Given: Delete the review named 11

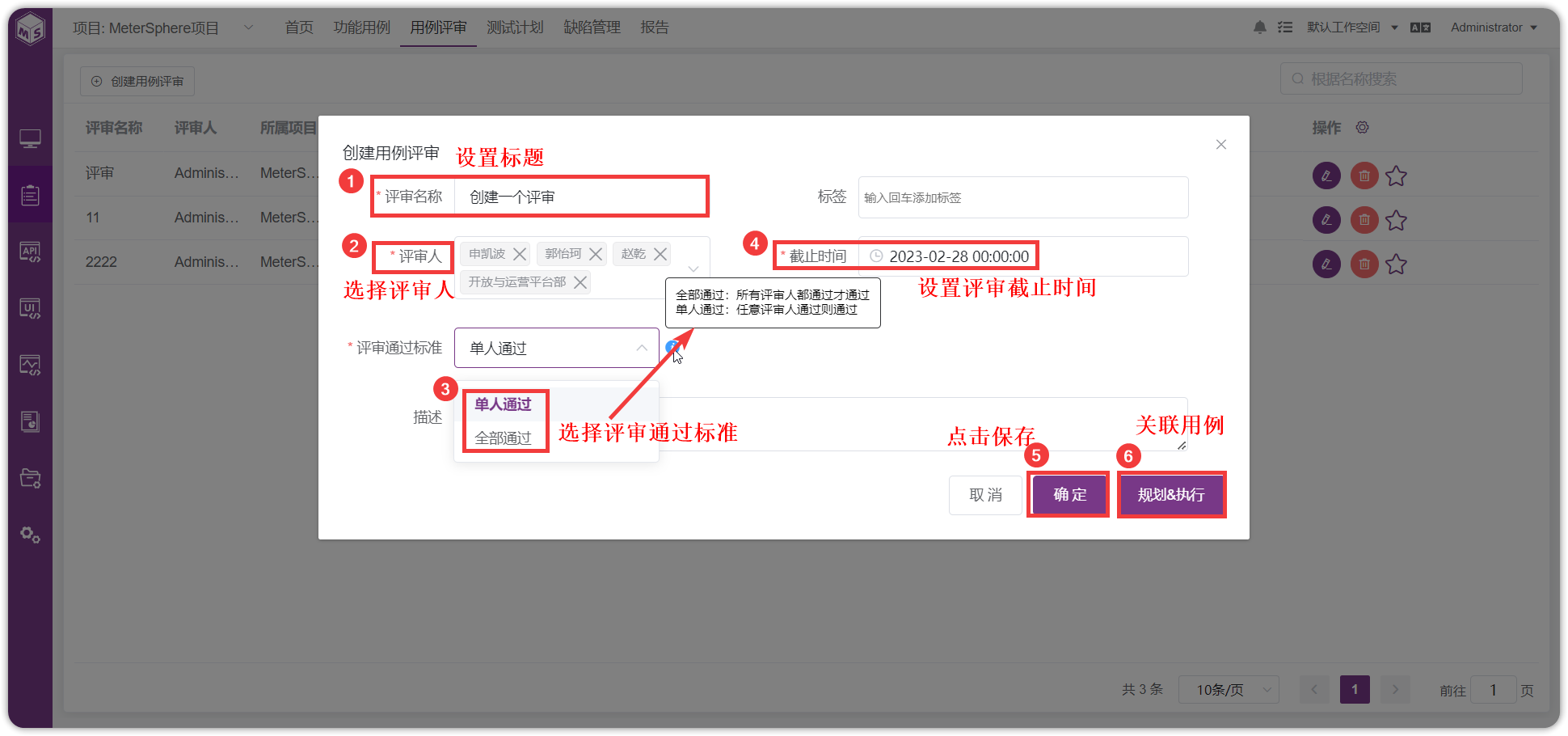Looking at the screenshot, I should (x=1364, y=220).
